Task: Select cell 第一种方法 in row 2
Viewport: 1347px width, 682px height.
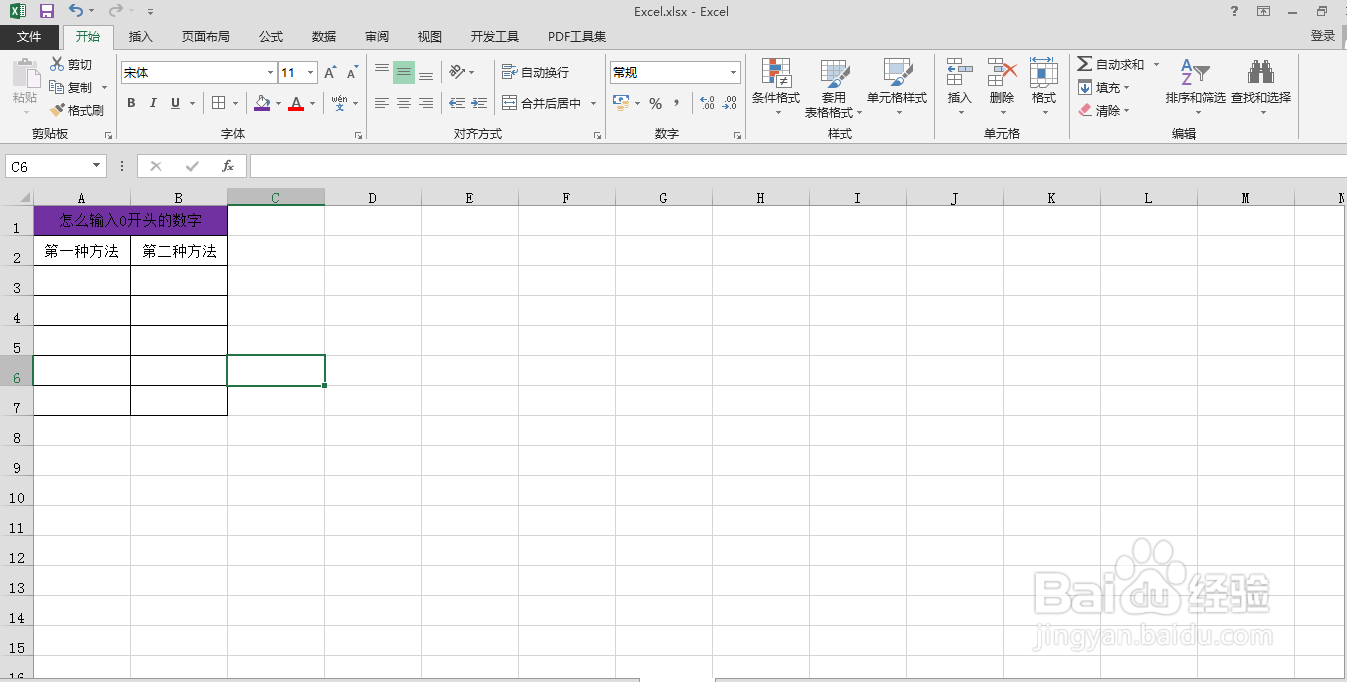Action: pos(82,251)
